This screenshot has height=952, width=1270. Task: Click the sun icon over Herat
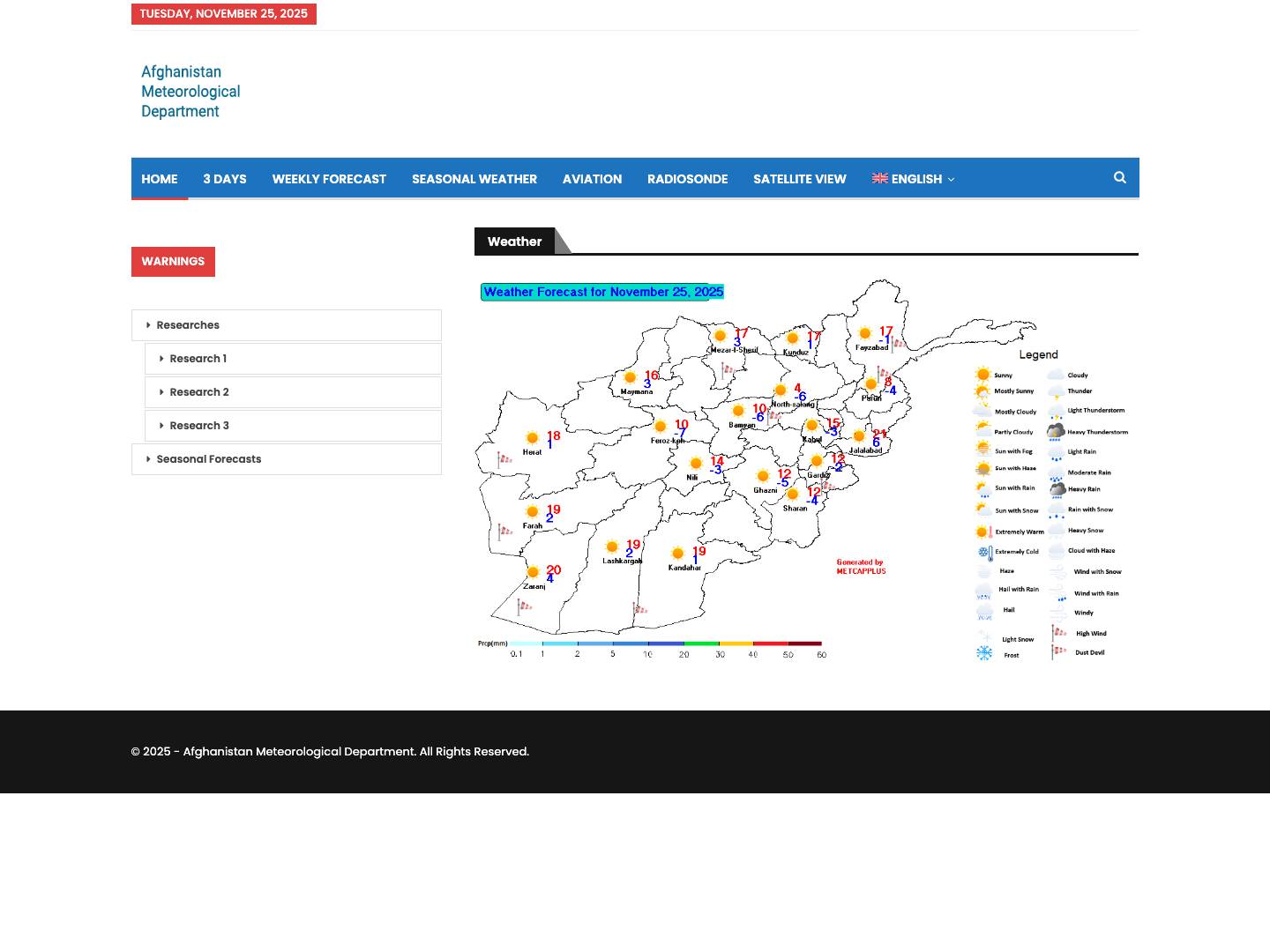[533, 437]
